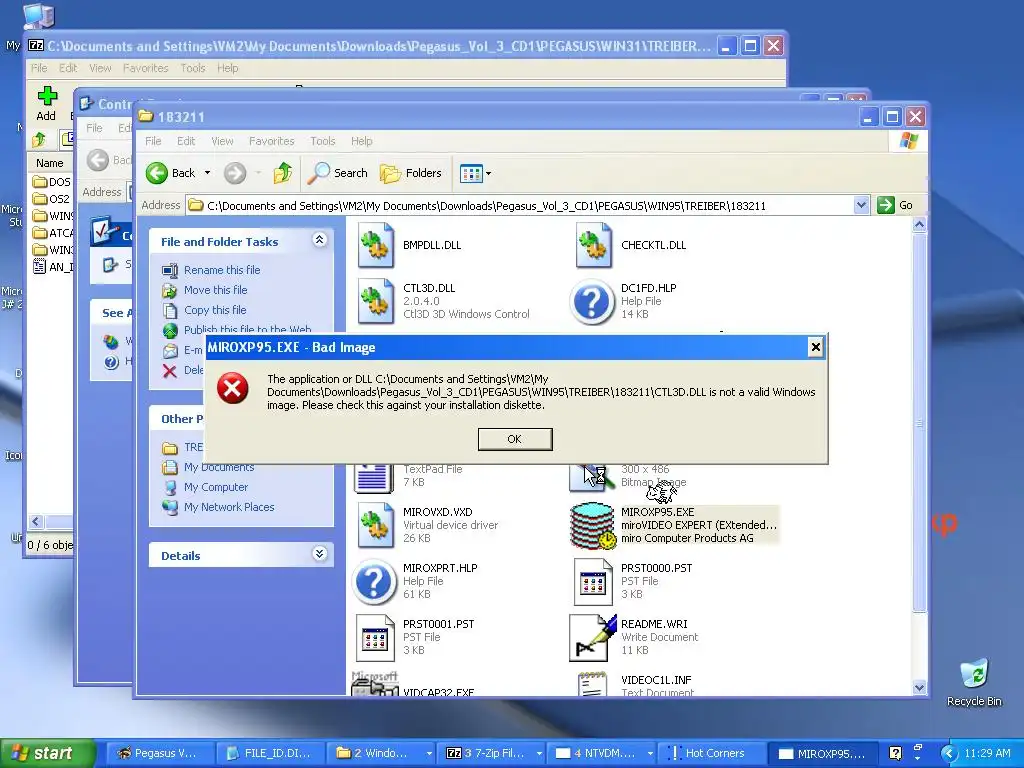Click scroll up arrow in file list
The image size is (1024, 768).
point(919,225)
